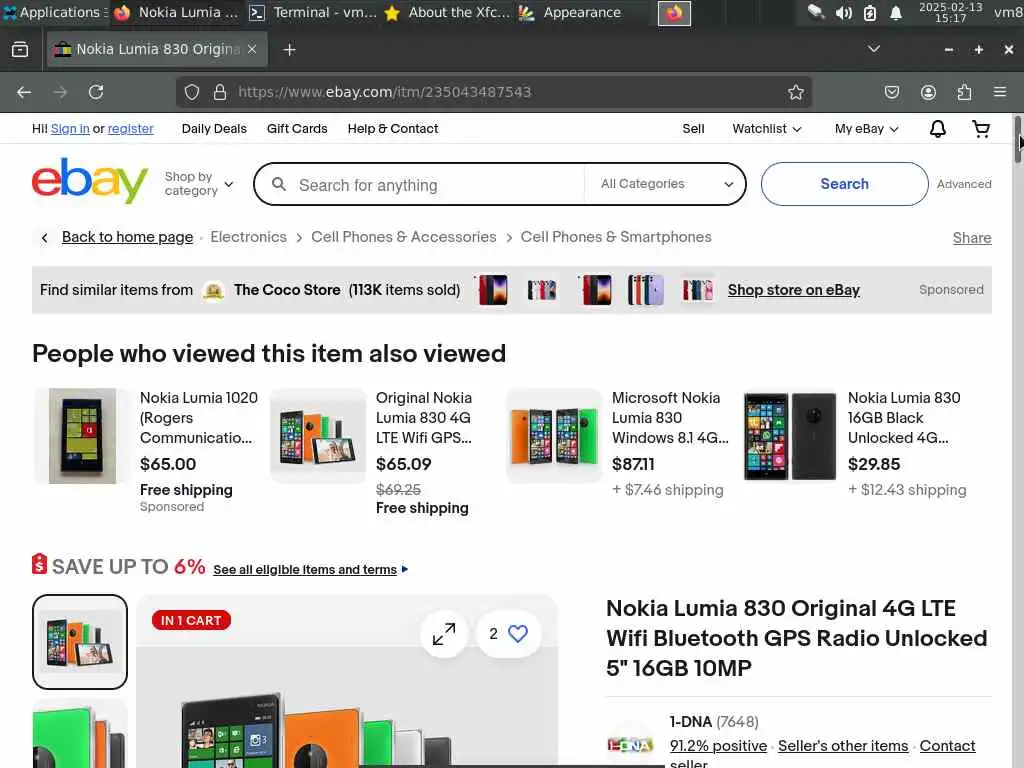Click the Share link

point(972,238)
